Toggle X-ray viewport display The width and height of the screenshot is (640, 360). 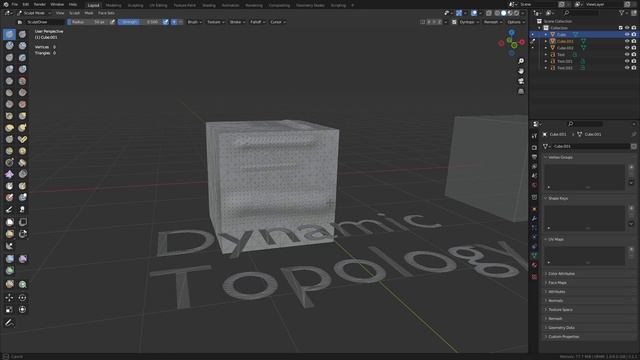point(489,13)
